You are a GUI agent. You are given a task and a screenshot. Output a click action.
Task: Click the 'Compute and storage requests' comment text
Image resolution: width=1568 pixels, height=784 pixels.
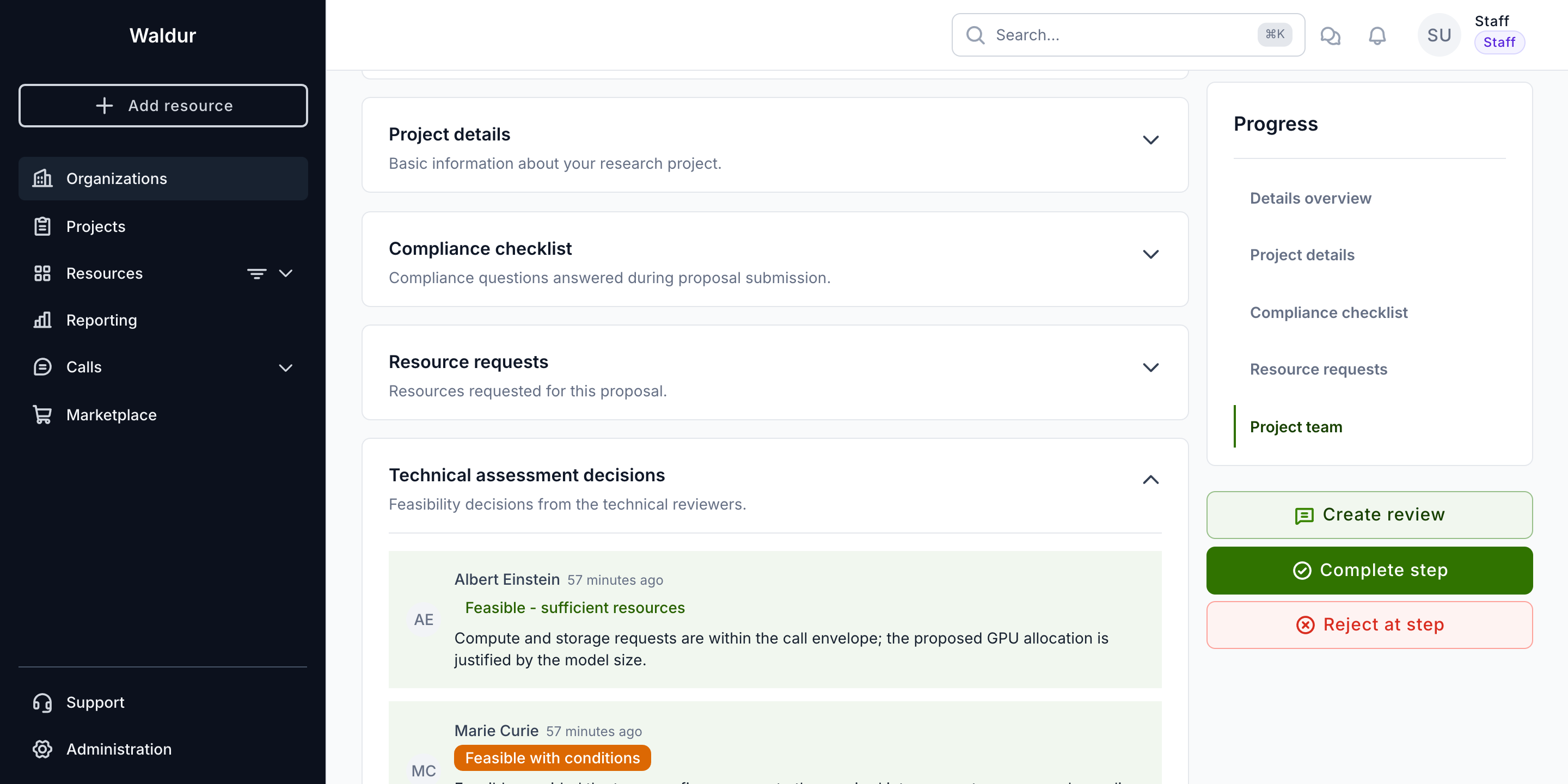click(781, 649)
